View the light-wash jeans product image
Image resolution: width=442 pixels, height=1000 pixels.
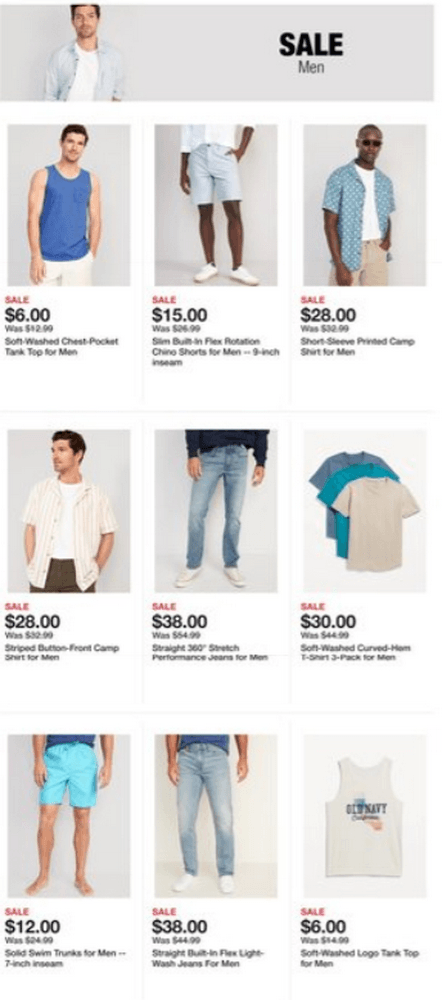point(216,816)
